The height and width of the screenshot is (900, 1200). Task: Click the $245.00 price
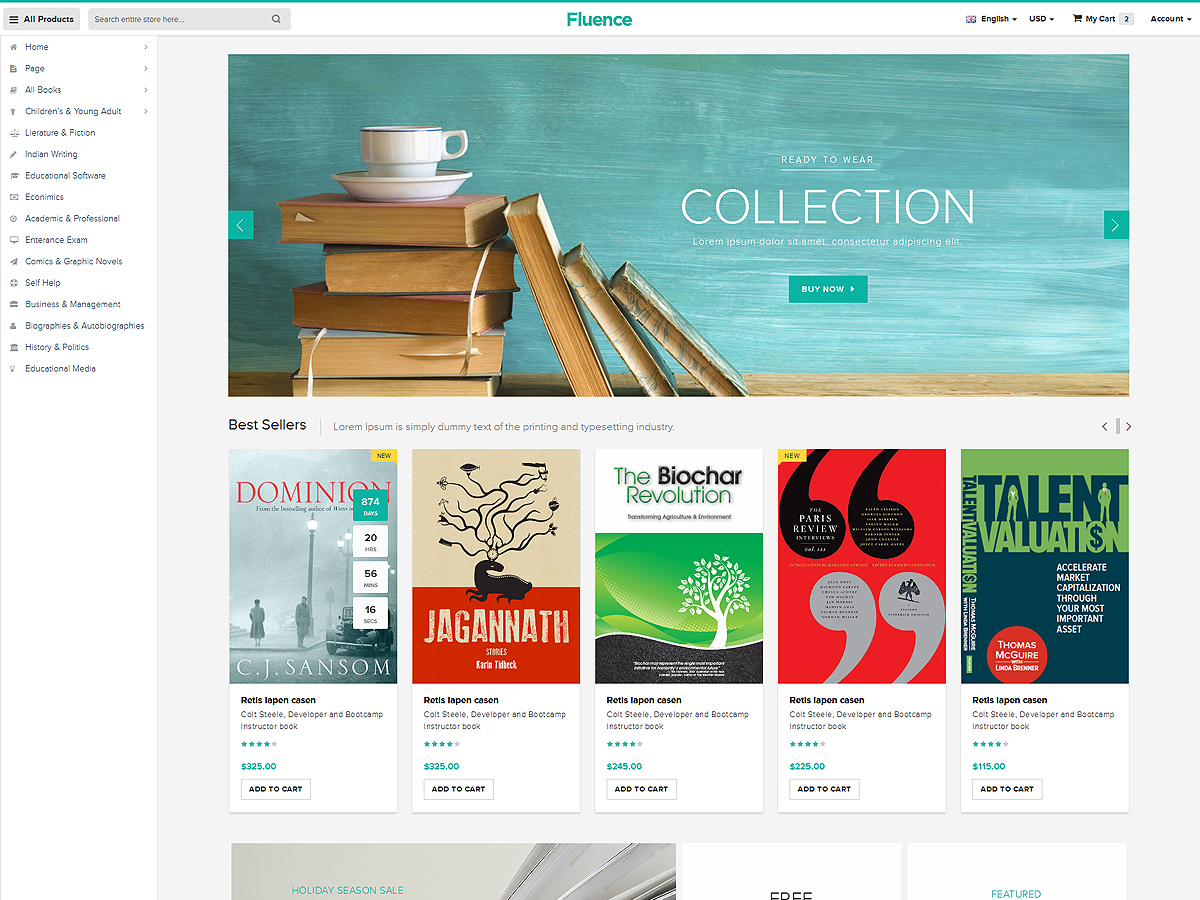(x=624, y=766)
